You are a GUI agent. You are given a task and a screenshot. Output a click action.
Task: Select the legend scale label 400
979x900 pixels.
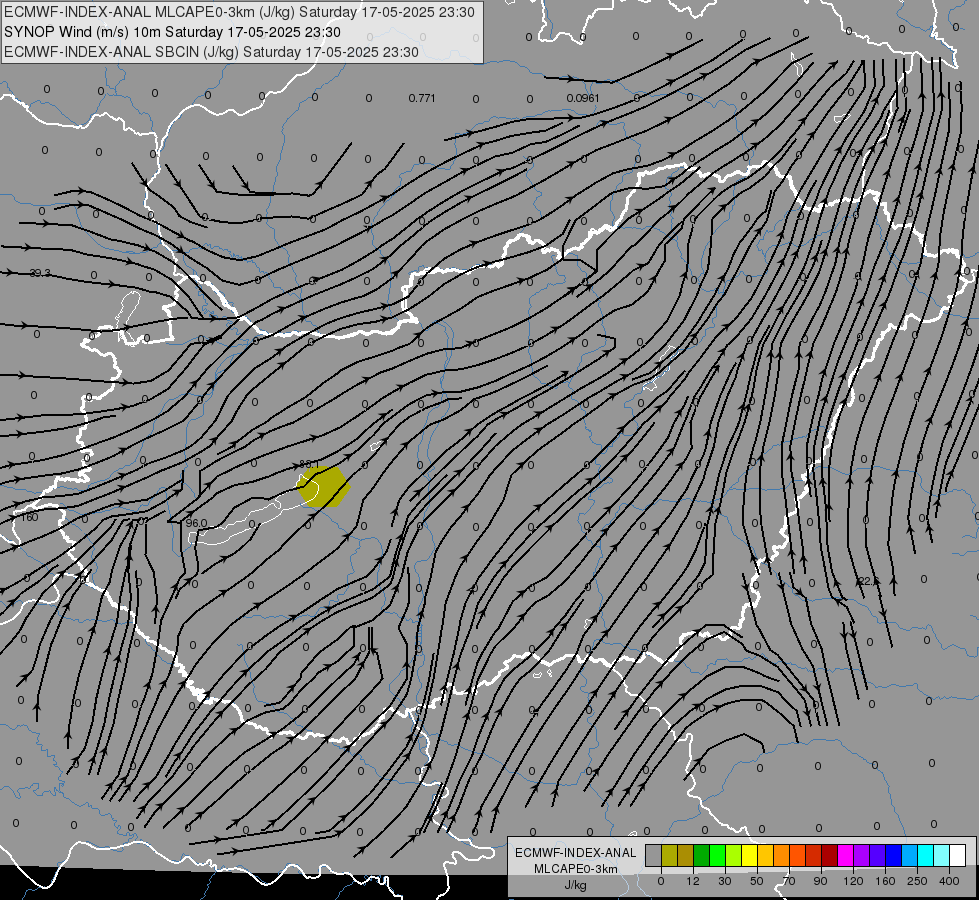pos(949,881)
